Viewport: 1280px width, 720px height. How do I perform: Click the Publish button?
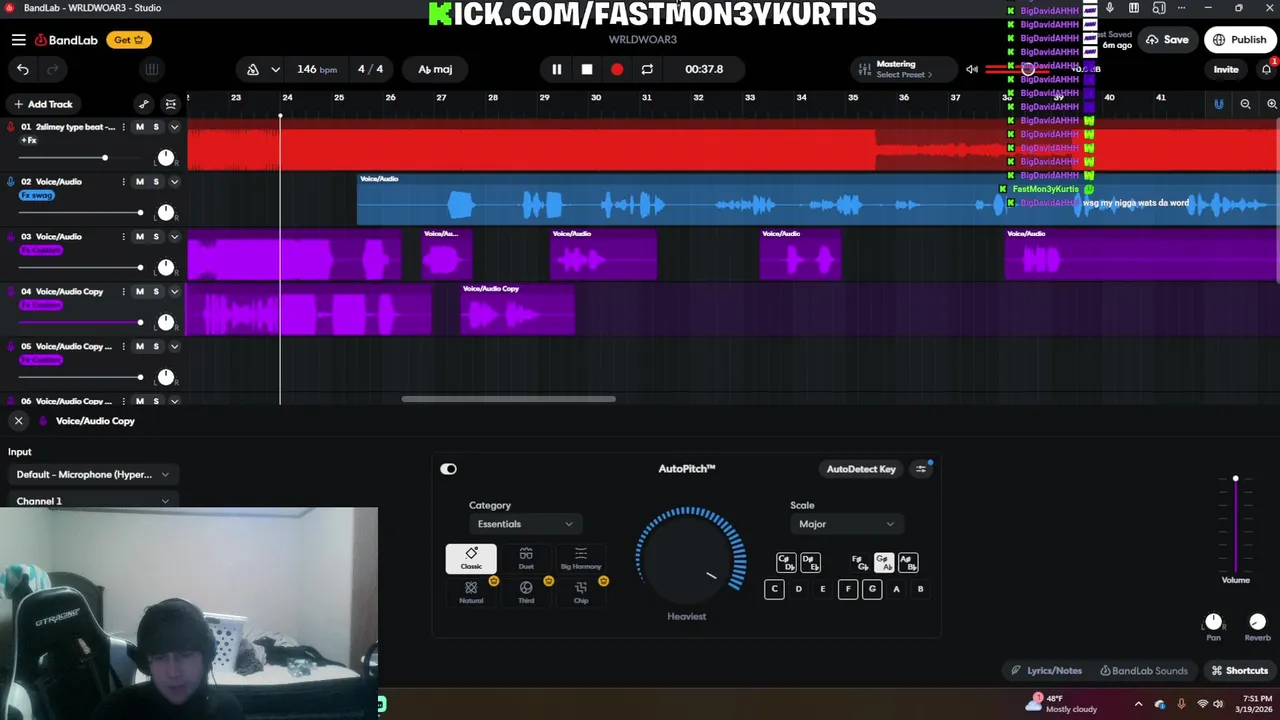(x=1239, y=40)
